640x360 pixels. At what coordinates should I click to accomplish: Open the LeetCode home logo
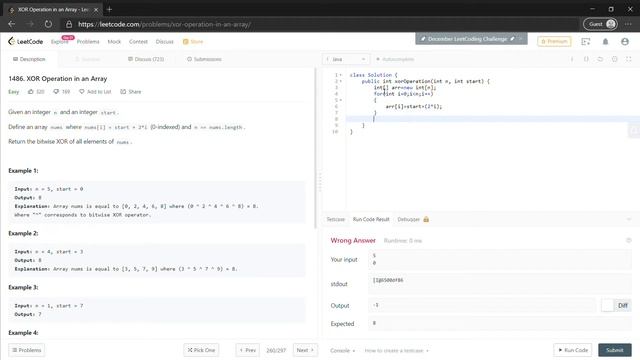25,41
